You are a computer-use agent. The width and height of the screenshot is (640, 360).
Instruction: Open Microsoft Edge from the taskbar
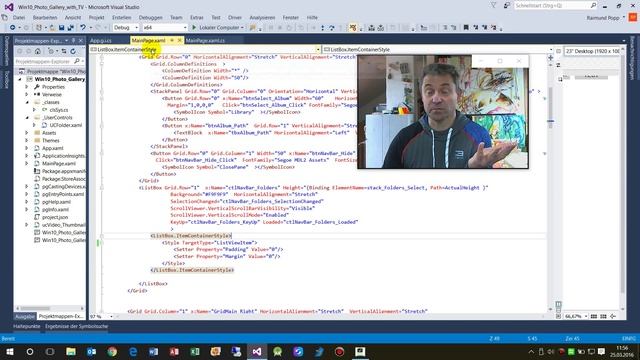click(133, 351)
